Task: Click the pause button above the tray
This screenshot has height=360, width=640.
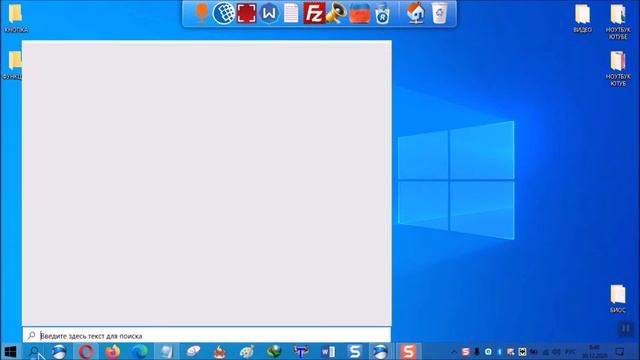Action: (626, 328)
